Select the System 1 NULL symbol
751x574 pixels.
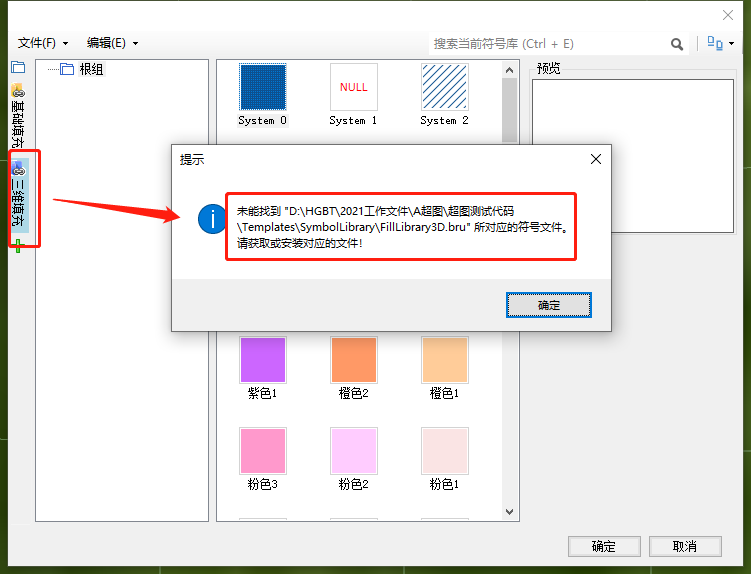353,95
